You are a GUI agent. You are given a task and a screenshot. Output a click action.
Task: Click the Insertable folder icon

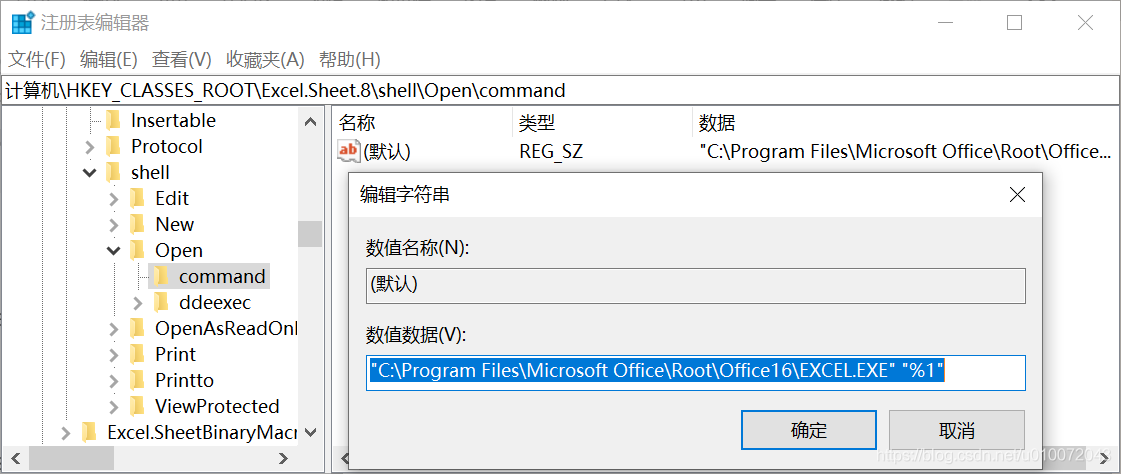tap(114, 121)
